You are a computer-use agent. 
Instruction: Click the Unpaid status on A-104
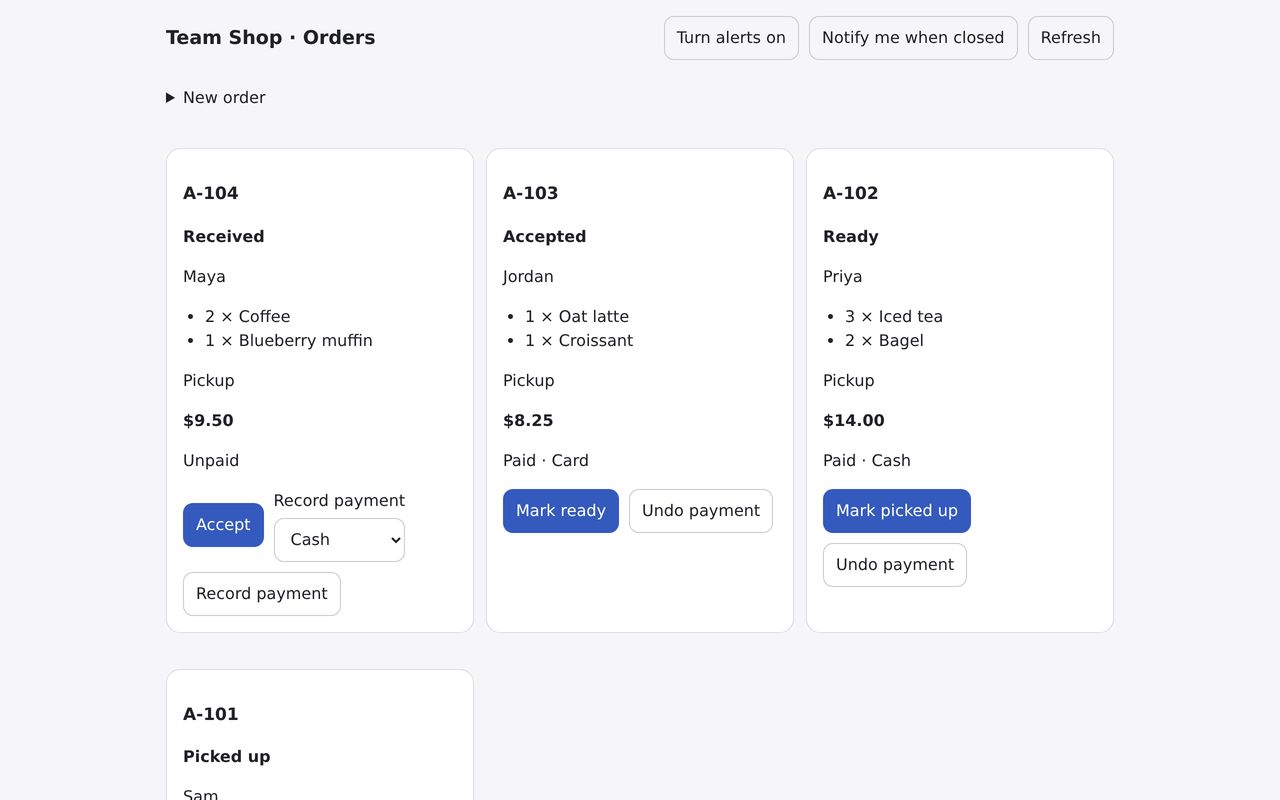[x=211, y=461]
